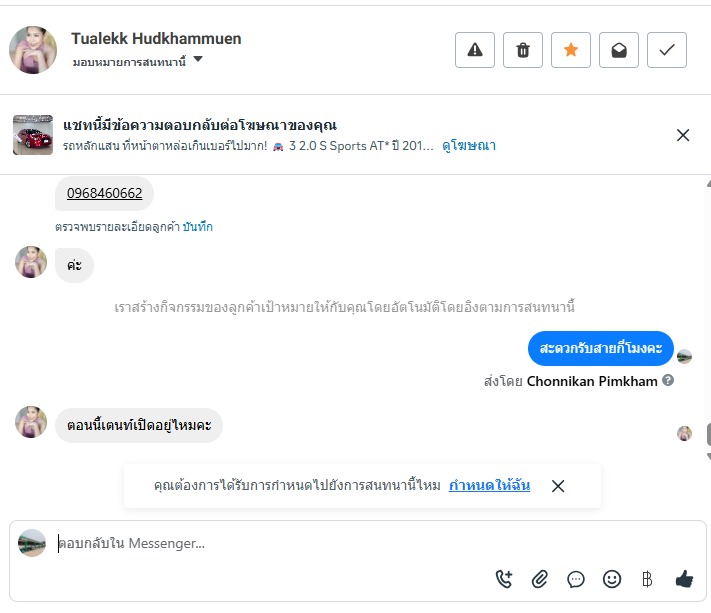Toggle the orange follow-up star
The height and width of the screenshot is (613, 711).
(x=571, y=50)
